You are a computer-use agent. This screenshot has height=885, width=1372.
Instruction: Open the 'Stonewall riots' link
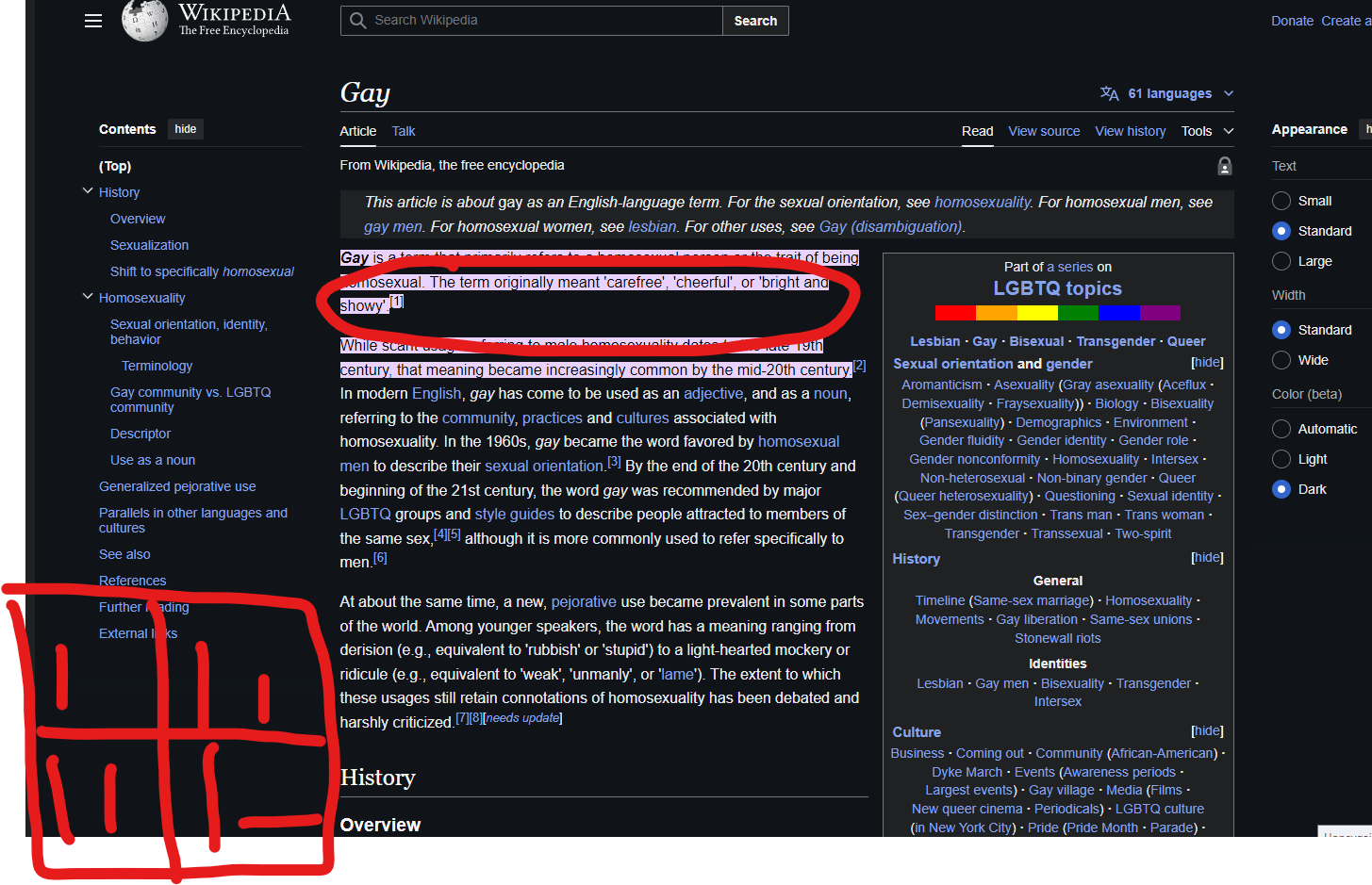click(1057, 638)
